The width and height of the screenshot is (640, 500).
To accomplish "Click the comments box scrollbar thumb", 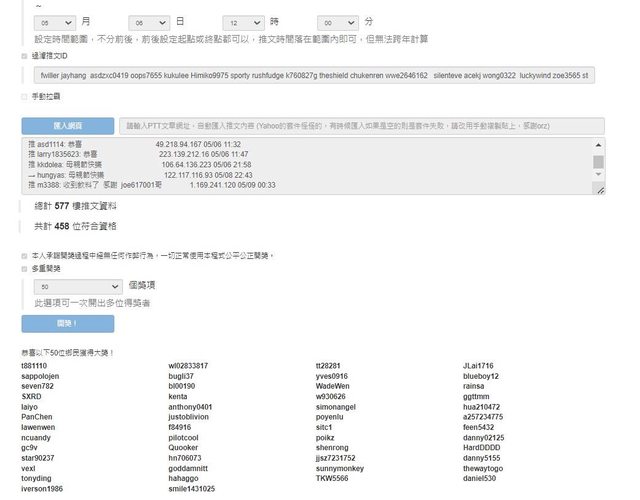I will 598,161.
